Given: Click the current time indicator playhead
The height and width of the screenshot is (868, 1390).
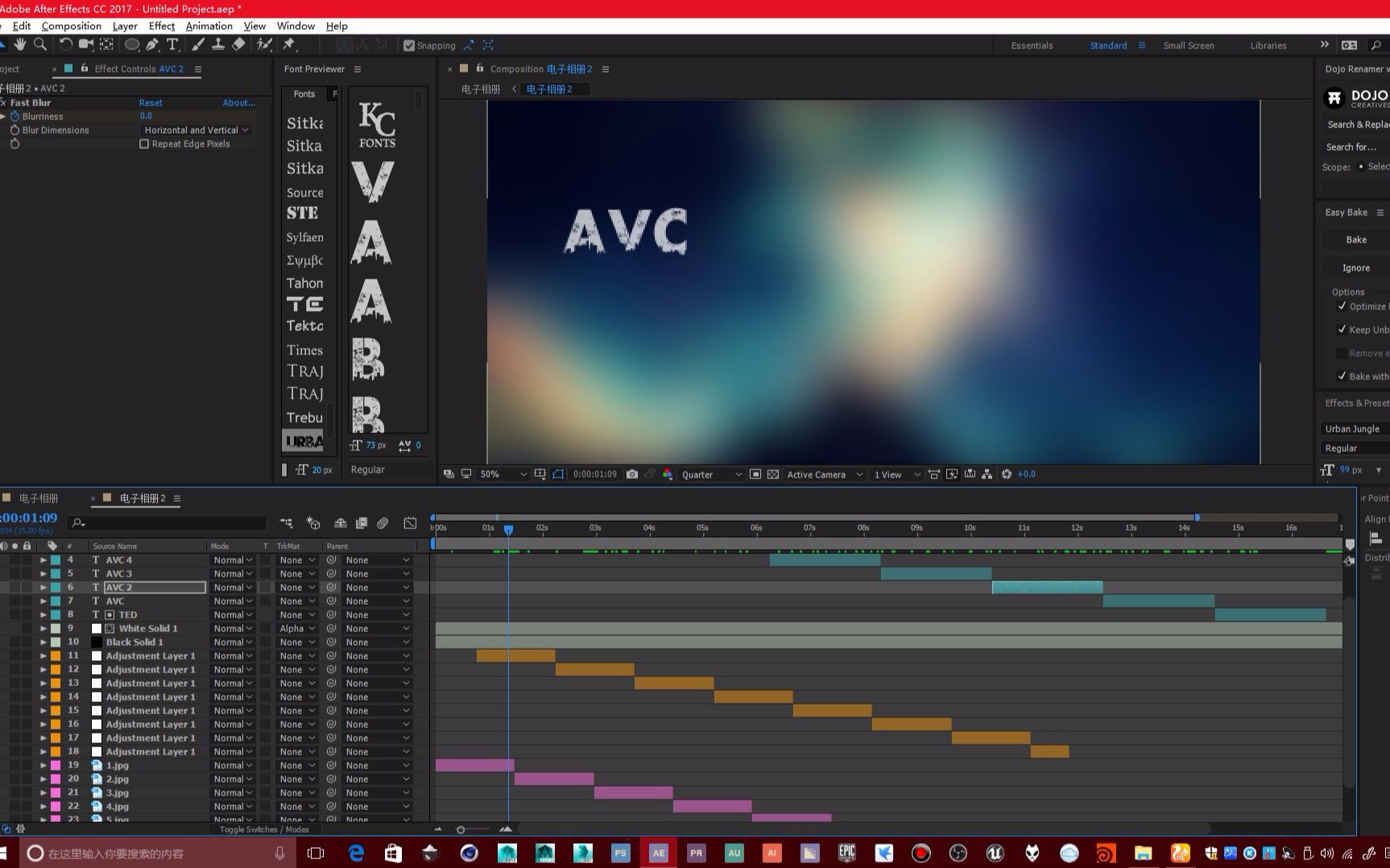Looking at the screenshot, I should tap(508, 530).
